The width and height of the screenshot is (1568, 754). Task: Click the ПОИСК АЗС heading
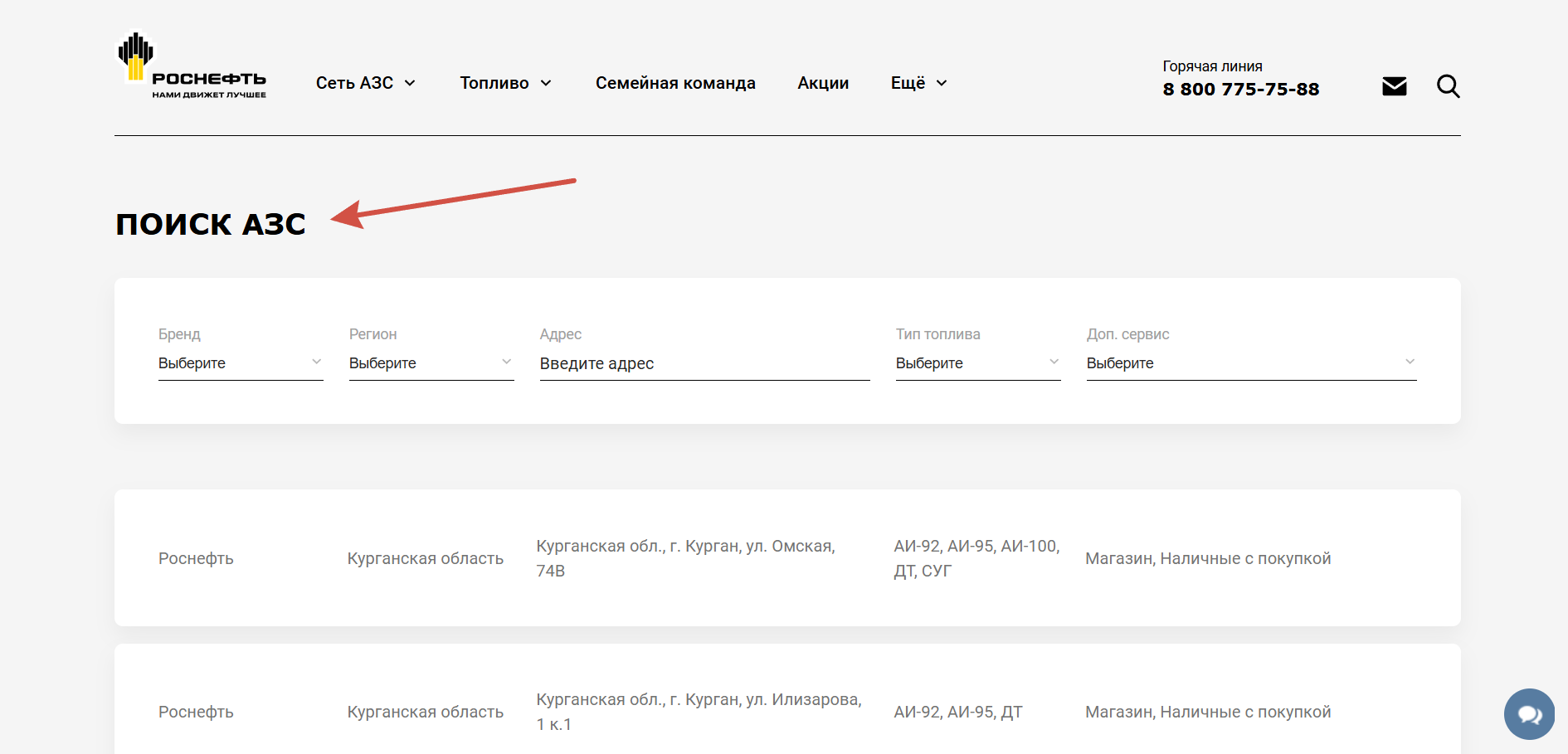click(x=211, y=224)
